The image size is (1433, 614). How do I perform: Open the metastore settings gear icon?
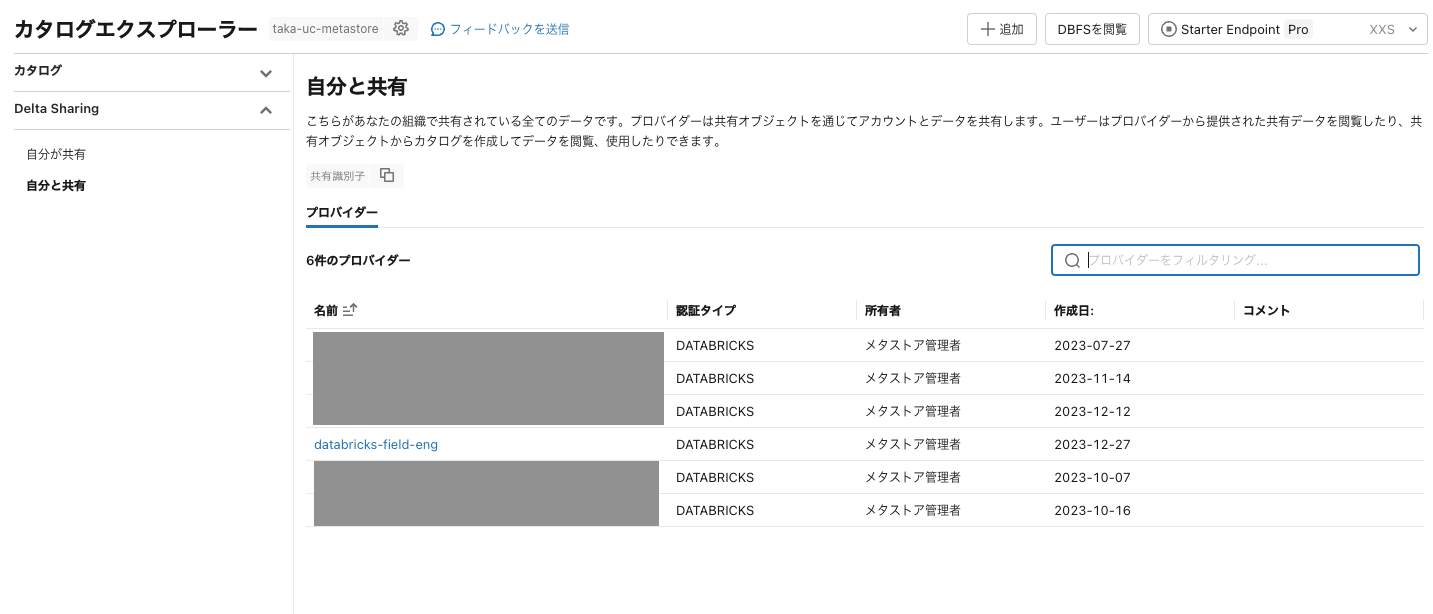[x=401, y=28]
